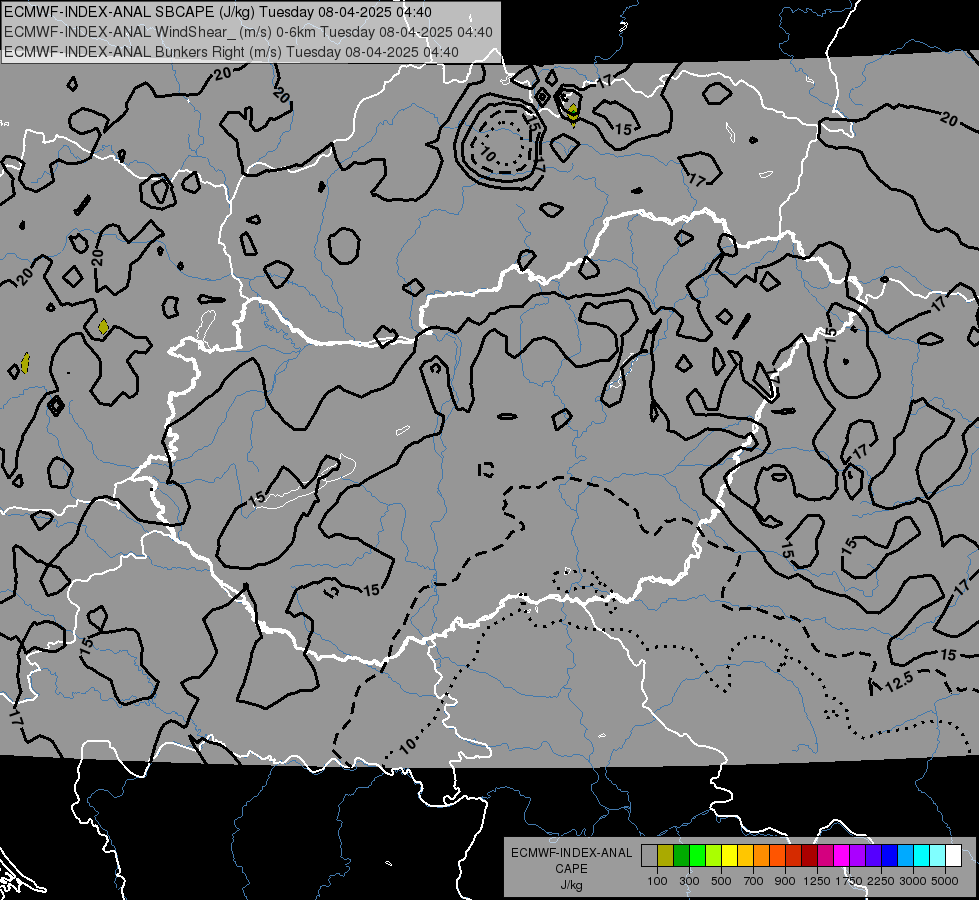This screenshot has height=900, width=979.
Task: Select the pure blue CAPE legend swatch
Action: click(x=889, y=856)
